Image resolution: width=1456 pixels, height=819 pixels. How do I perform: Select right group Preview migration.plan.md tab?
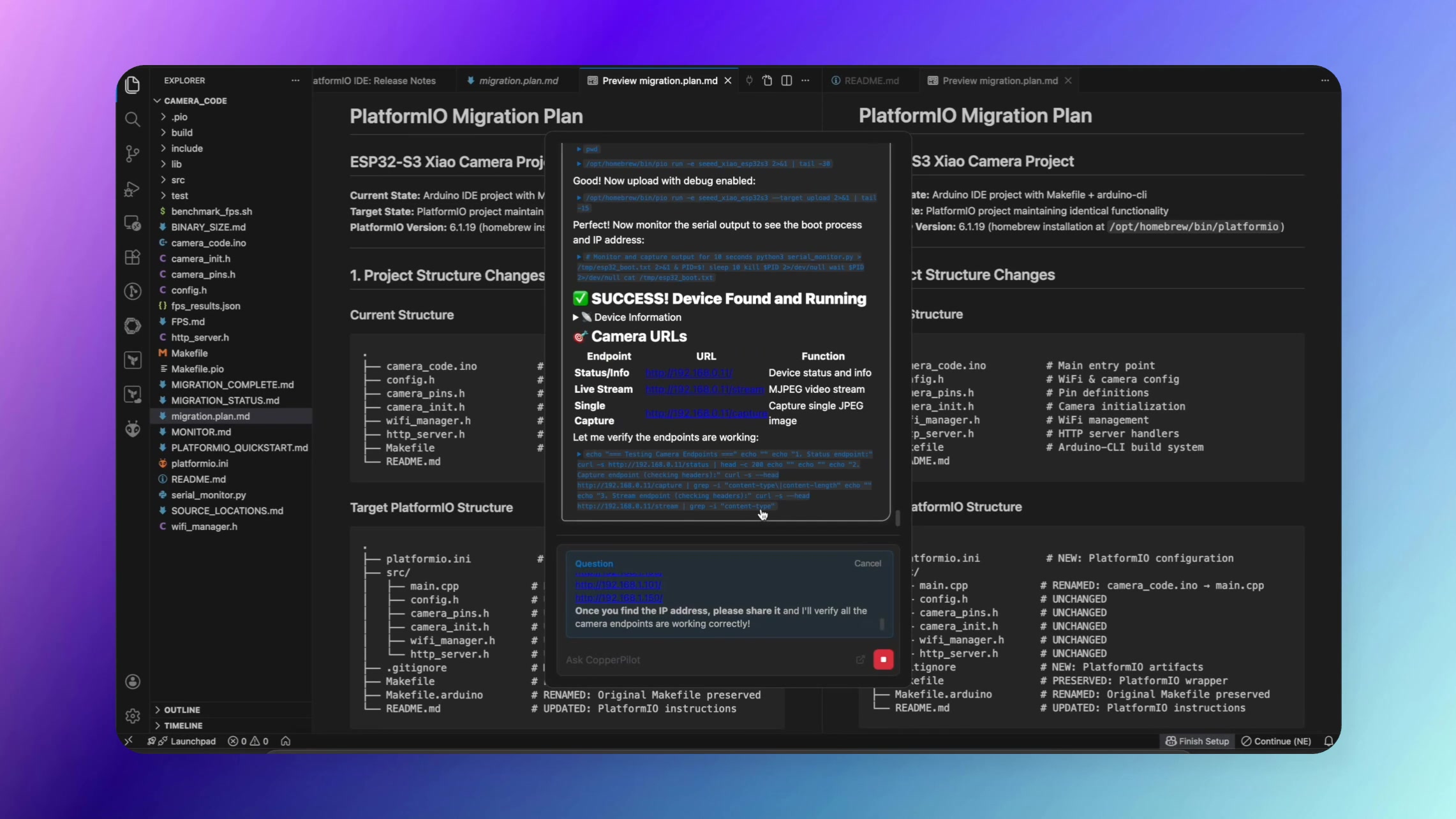[x=999, y=80]
